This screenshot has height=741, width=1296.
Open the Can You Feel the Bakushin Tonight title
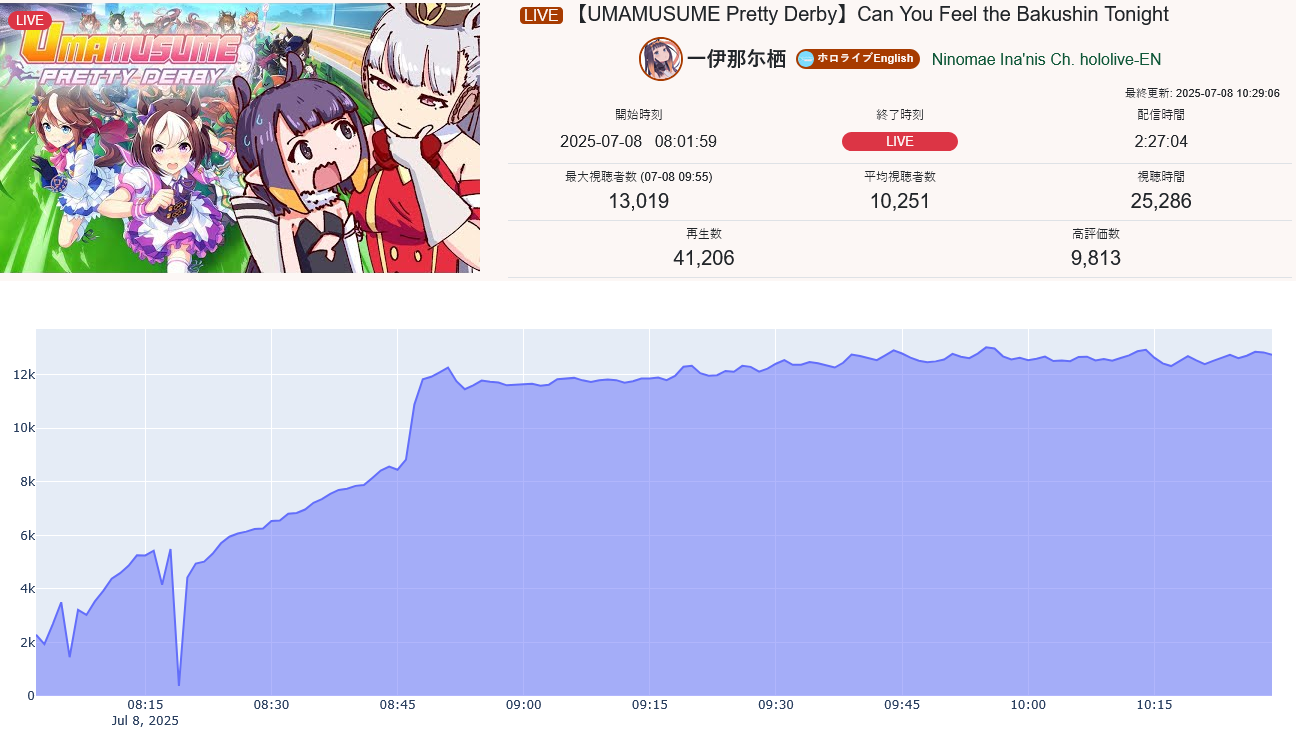pyautogui.click(x=870, y=15)
